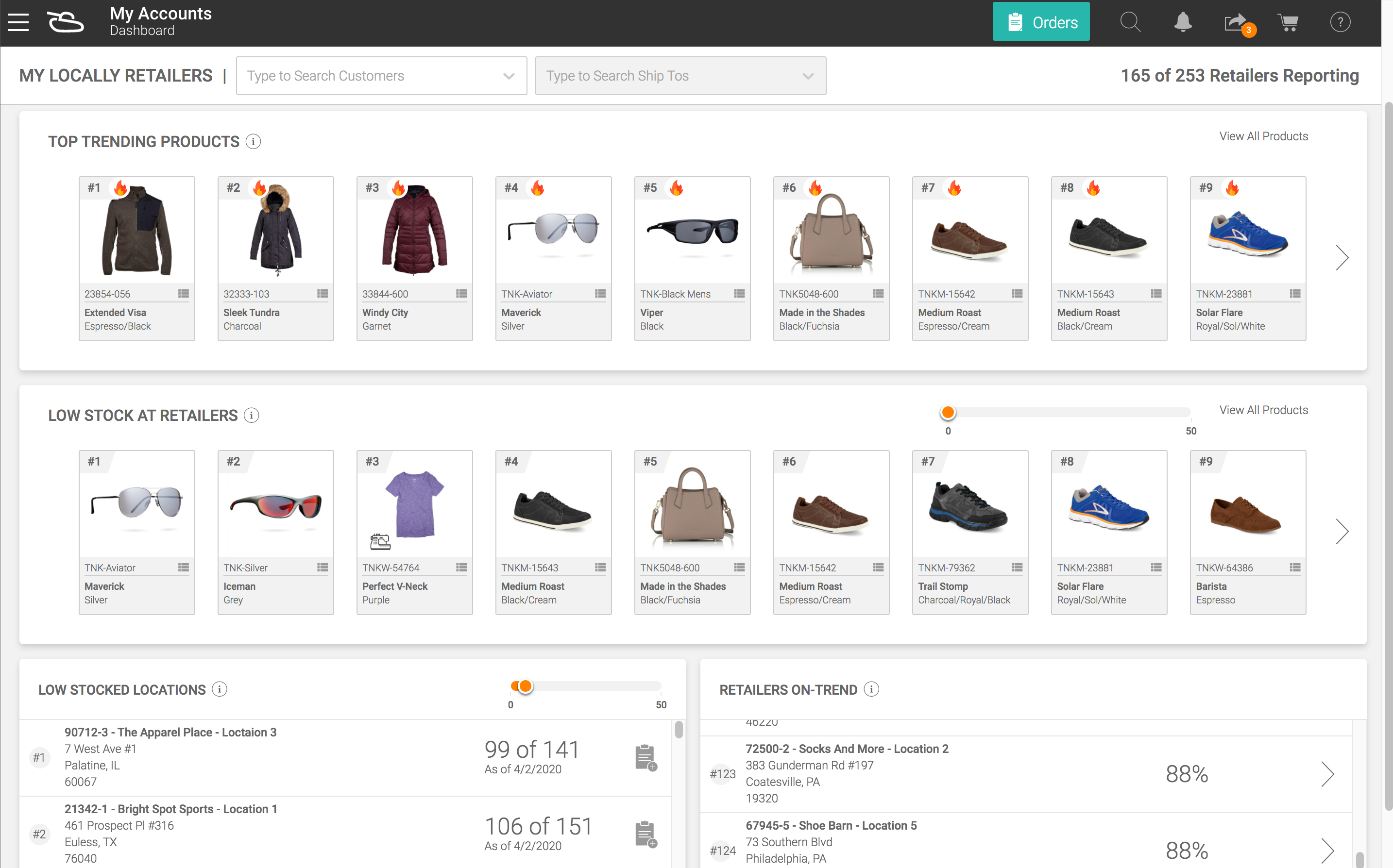Click Low Stocked Locations list scrollbar
This screenshot has width=1393, height=868.
[679, 730]
